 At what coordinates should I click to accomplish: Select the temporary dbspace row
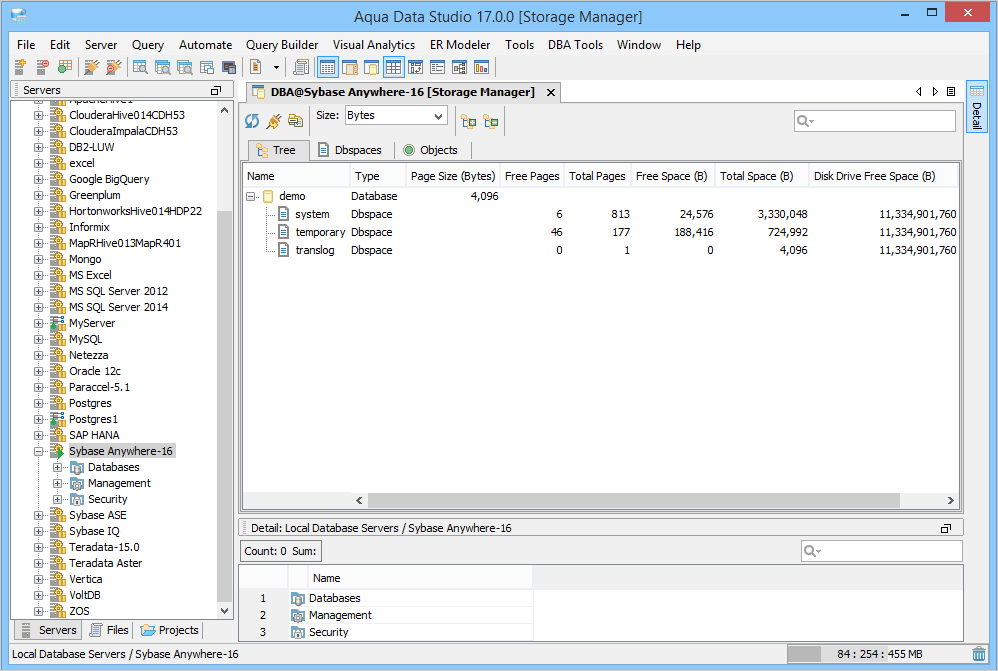(x=600, y=232)
